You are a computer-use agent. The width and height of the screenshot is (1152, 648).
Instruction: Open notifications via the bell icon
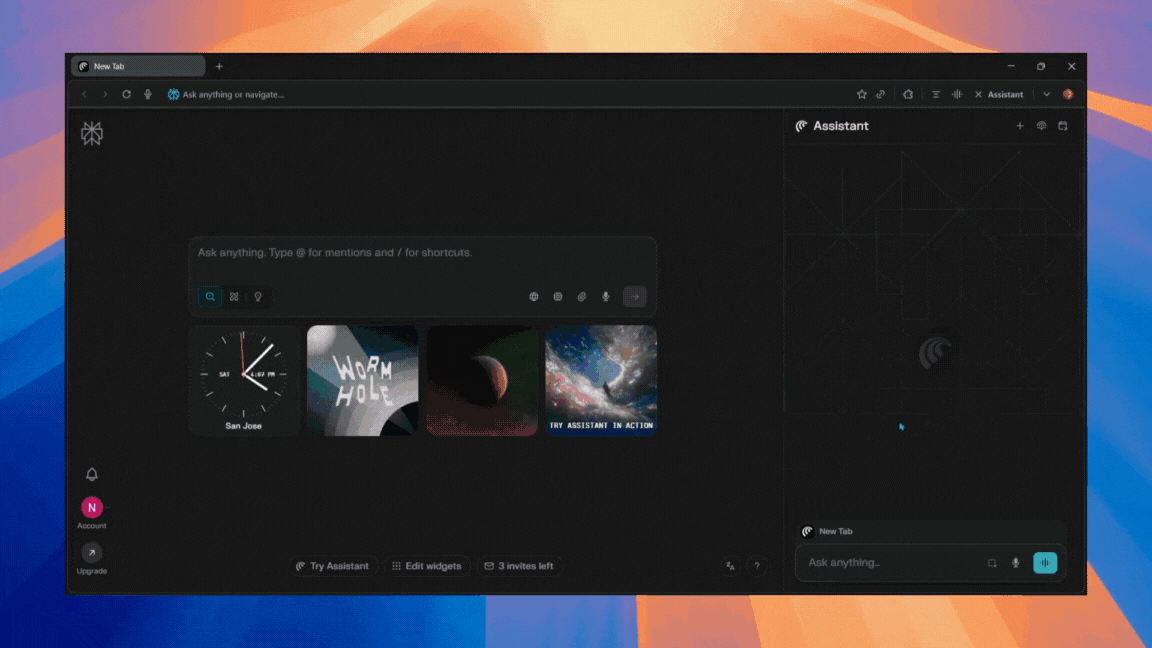coord(92,475)
